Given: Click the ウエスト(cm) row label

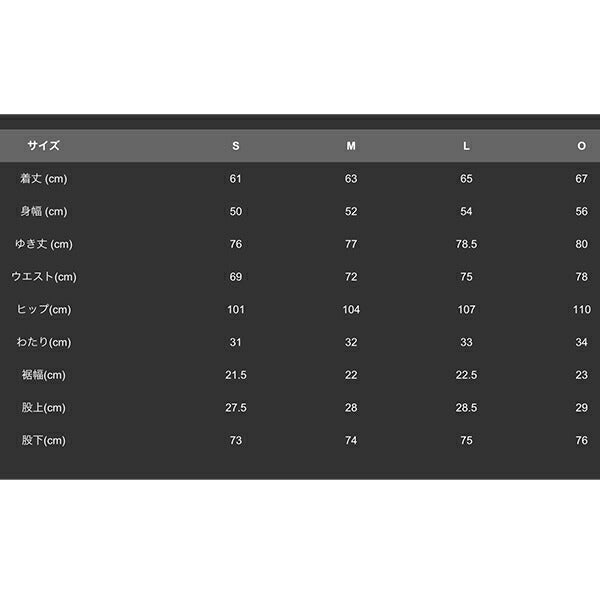Looking at the screenshot, I should pos(44,277).
